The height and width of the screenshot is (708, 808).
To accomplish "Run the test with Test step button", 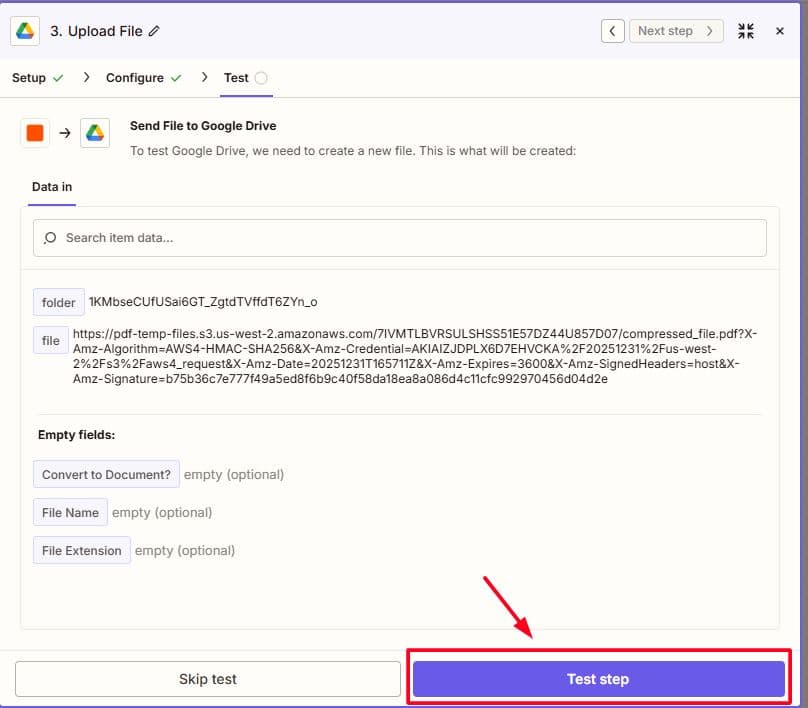I will tap(598, 679).
